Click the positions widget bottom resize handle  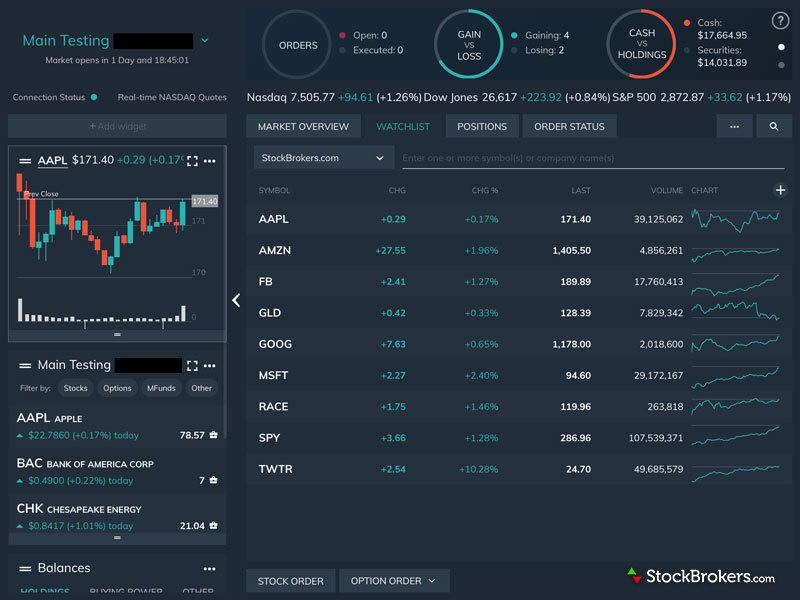117,538
